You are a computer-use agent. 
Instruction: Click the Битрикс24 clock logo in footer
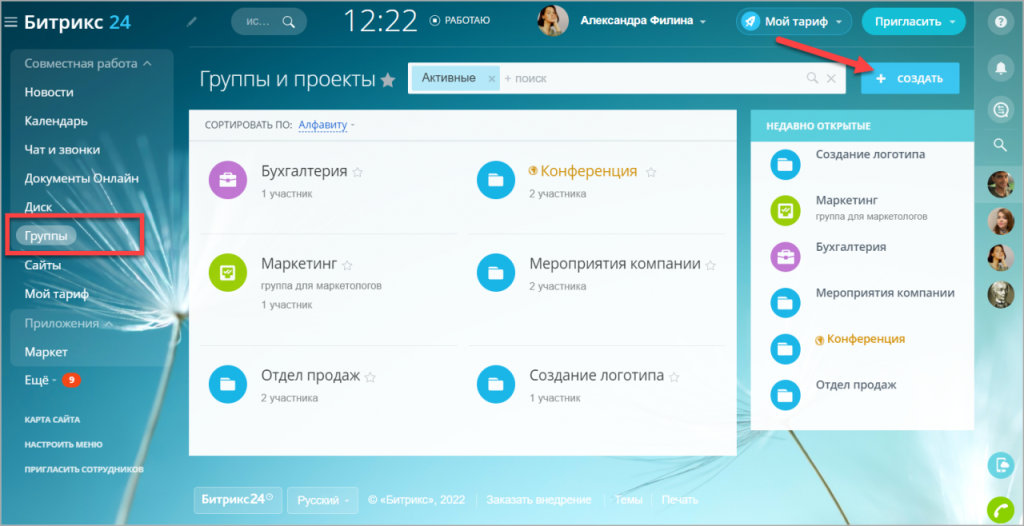(x=237, y=500)
